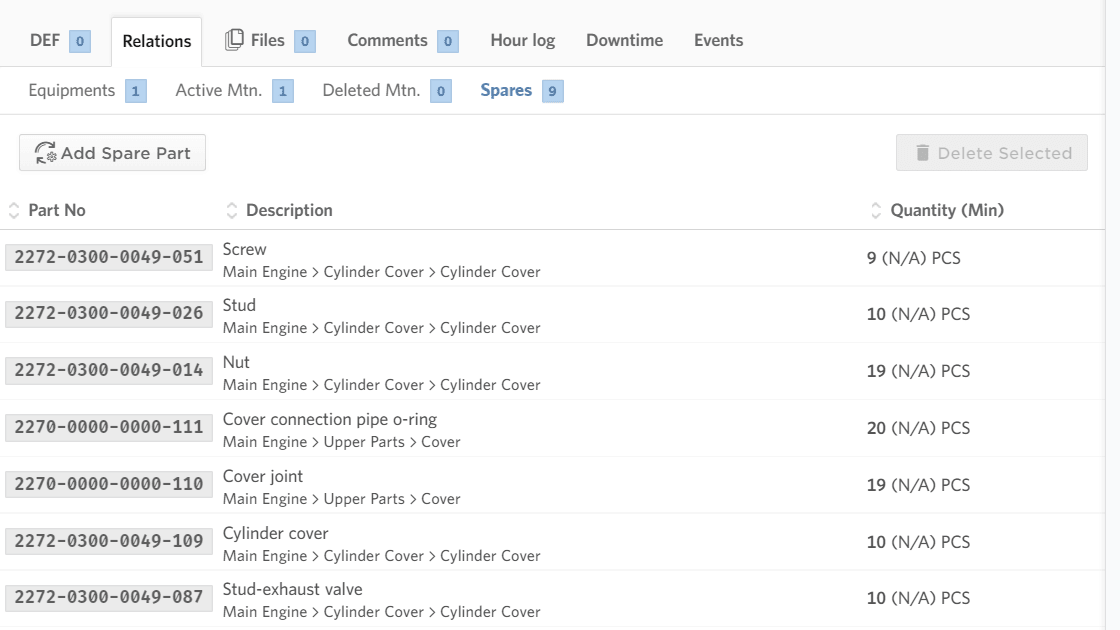Select part number chip 2272-0300-0049-051
The image size is (1120, 630).
pos(108,257)
